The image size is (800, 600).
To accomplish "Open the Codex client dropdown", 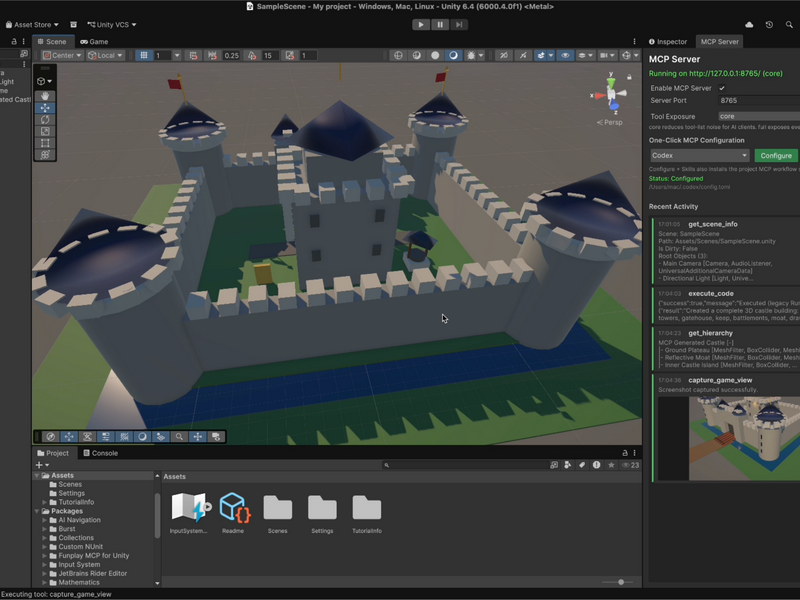I will pos(699,155).
